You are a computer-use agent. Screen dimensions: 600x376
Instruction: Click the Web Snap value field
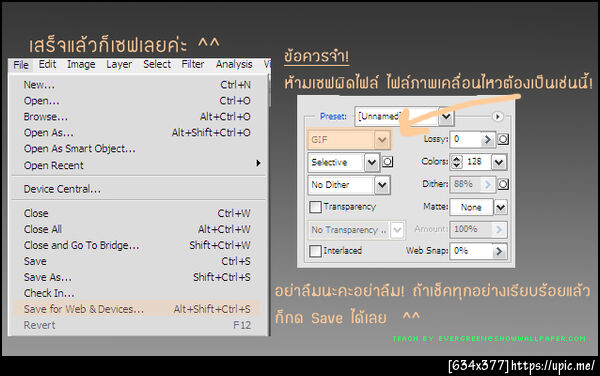[471, 251]
